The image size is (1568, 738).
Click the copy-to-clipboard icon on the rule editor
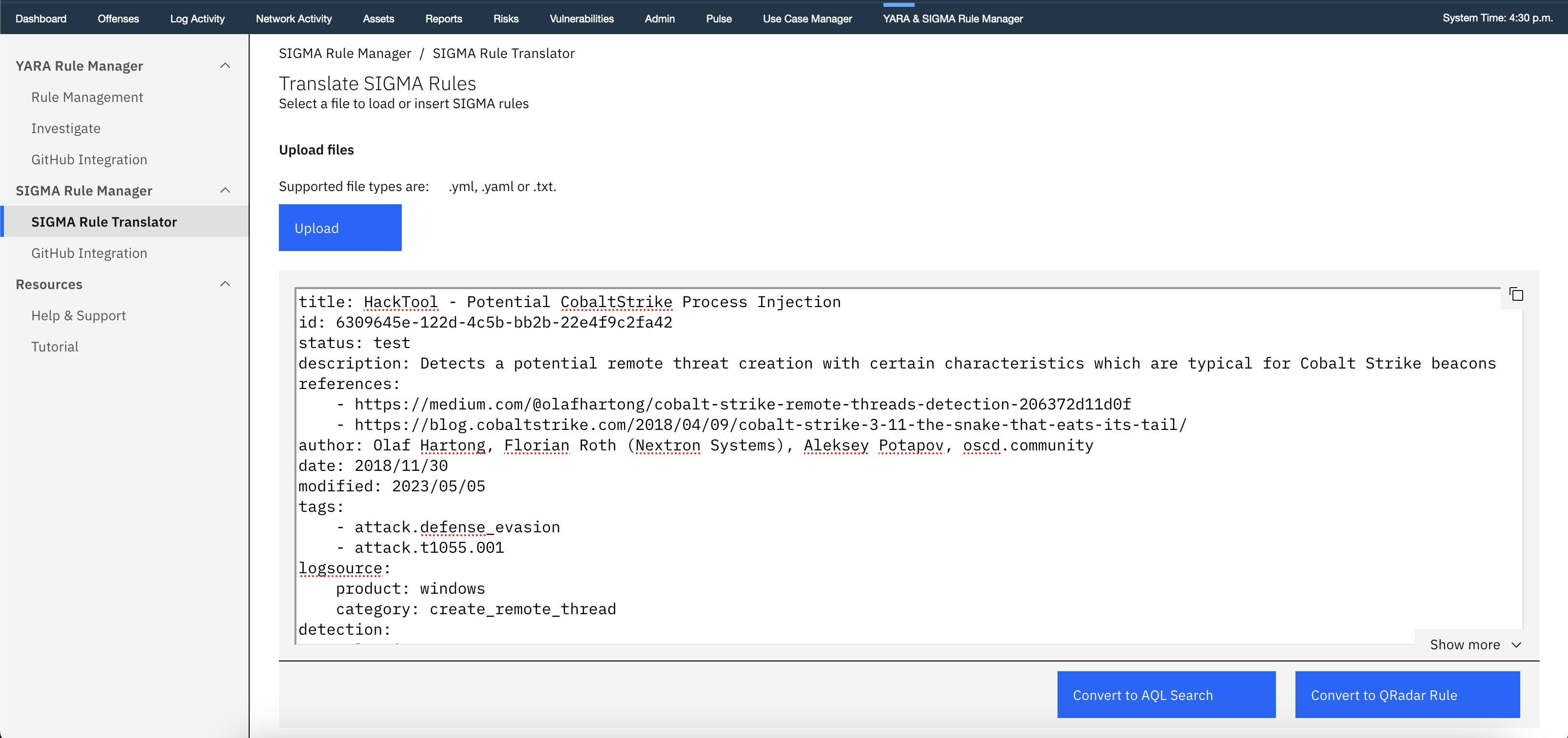1516,294
